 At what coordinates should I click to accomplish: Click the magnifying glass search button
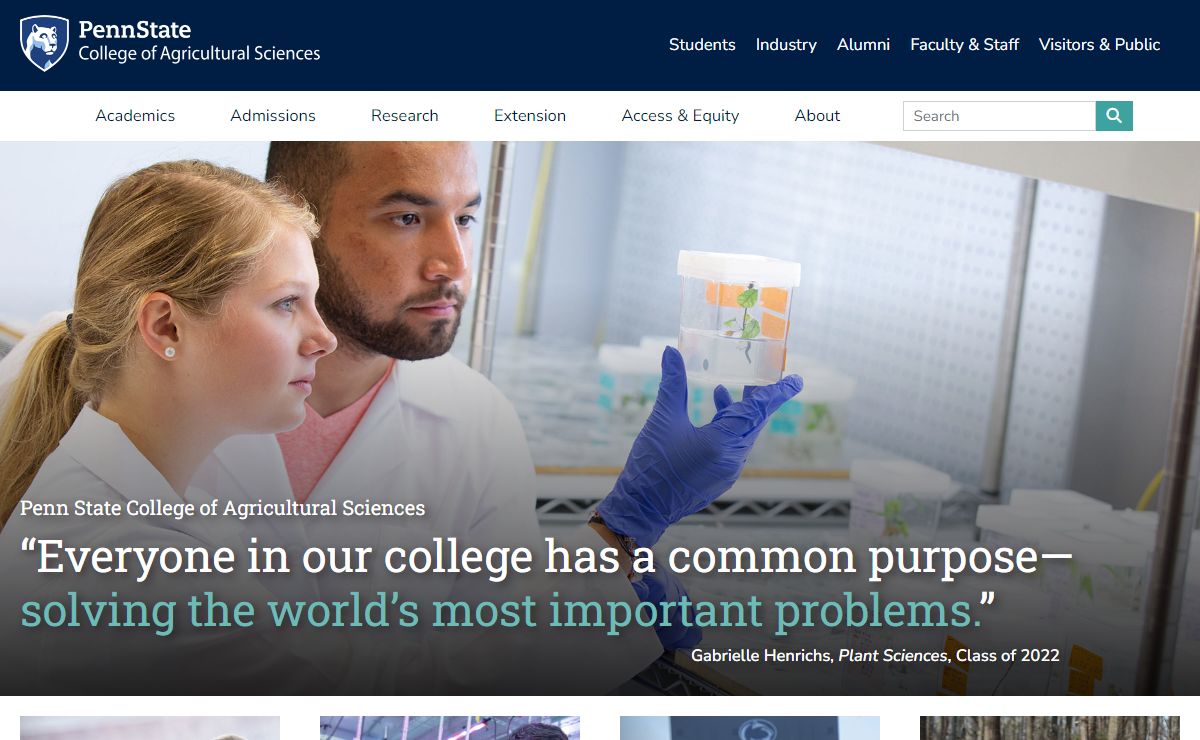(x=1114, y=116)
